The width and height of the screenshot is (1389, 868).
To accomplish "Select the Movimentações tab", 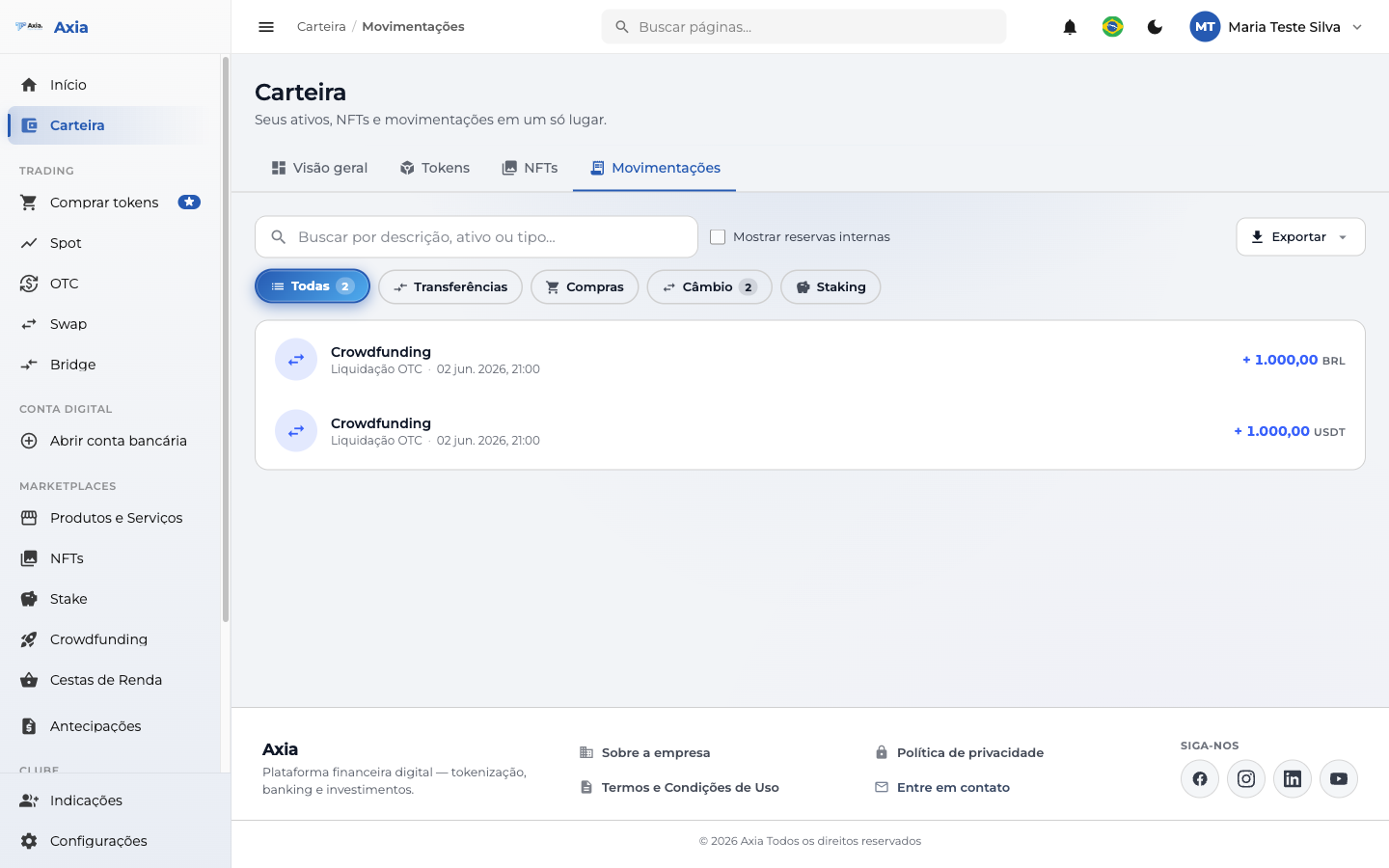I will 655,168.
